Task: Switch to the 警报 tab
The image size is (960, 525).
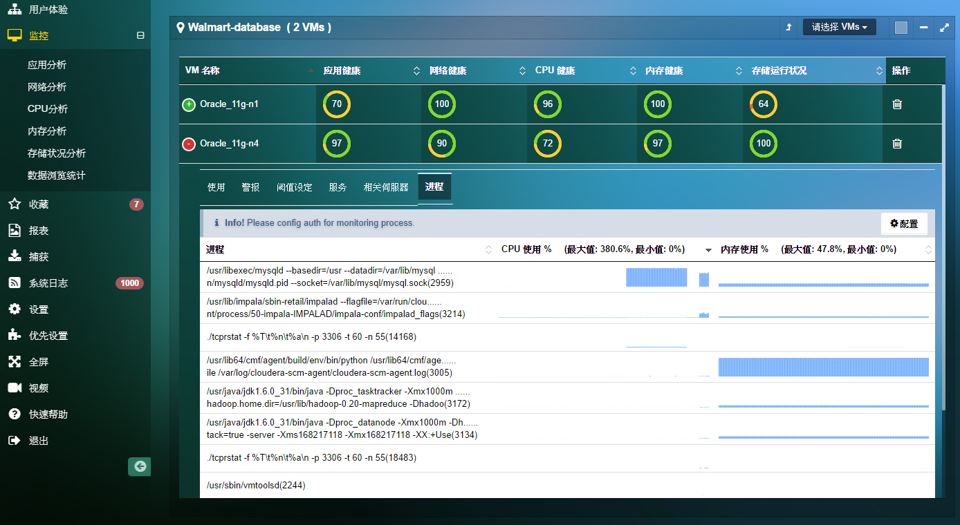Action: coord(250,187)
